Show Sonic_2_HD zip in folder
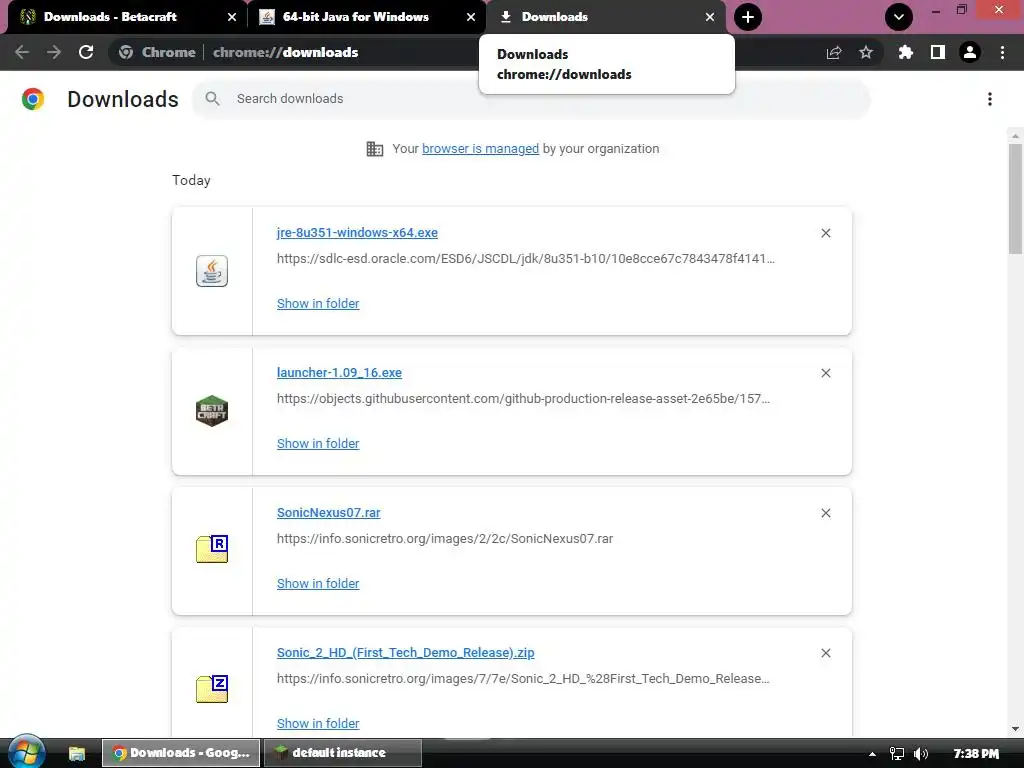1024x768 pixels. point(318,724)
